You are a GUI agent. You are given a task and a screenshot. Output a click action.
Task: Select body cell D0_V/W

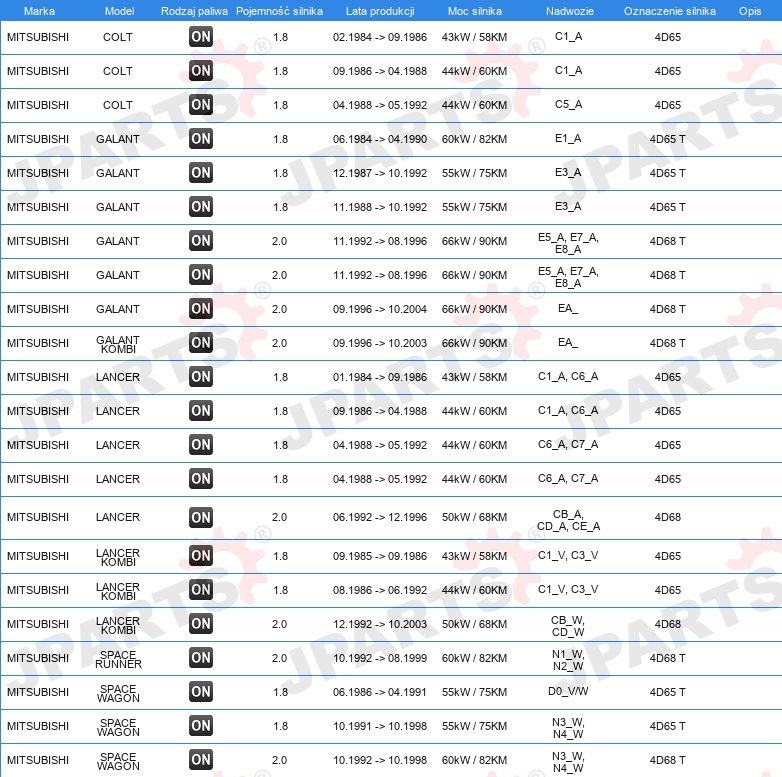tap(568, 691)
